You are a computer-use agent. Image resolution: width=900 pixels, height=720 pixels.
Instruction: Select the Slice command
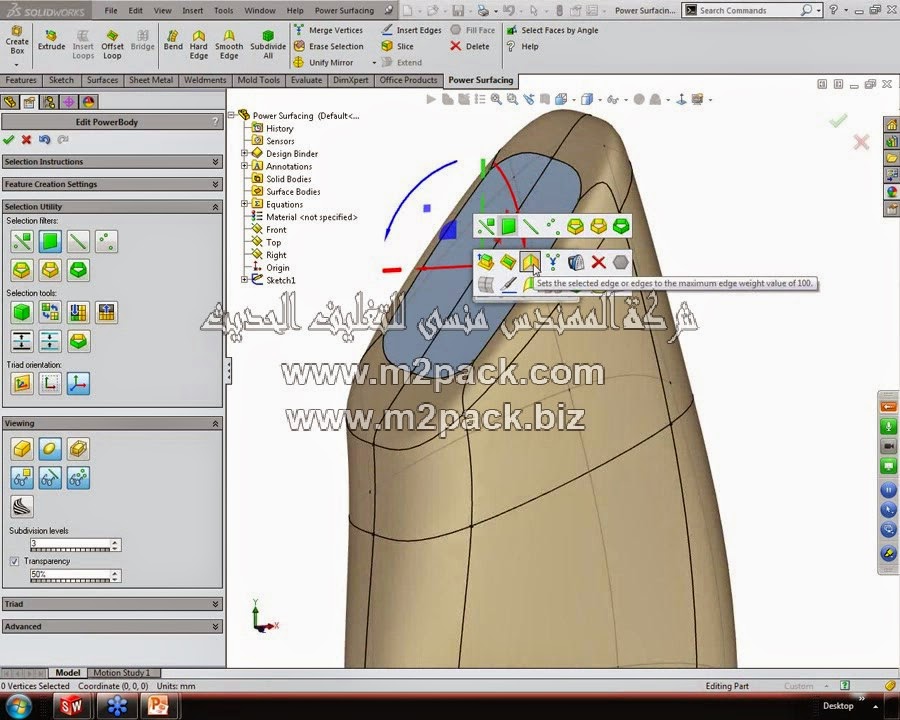tap(398, 46)
